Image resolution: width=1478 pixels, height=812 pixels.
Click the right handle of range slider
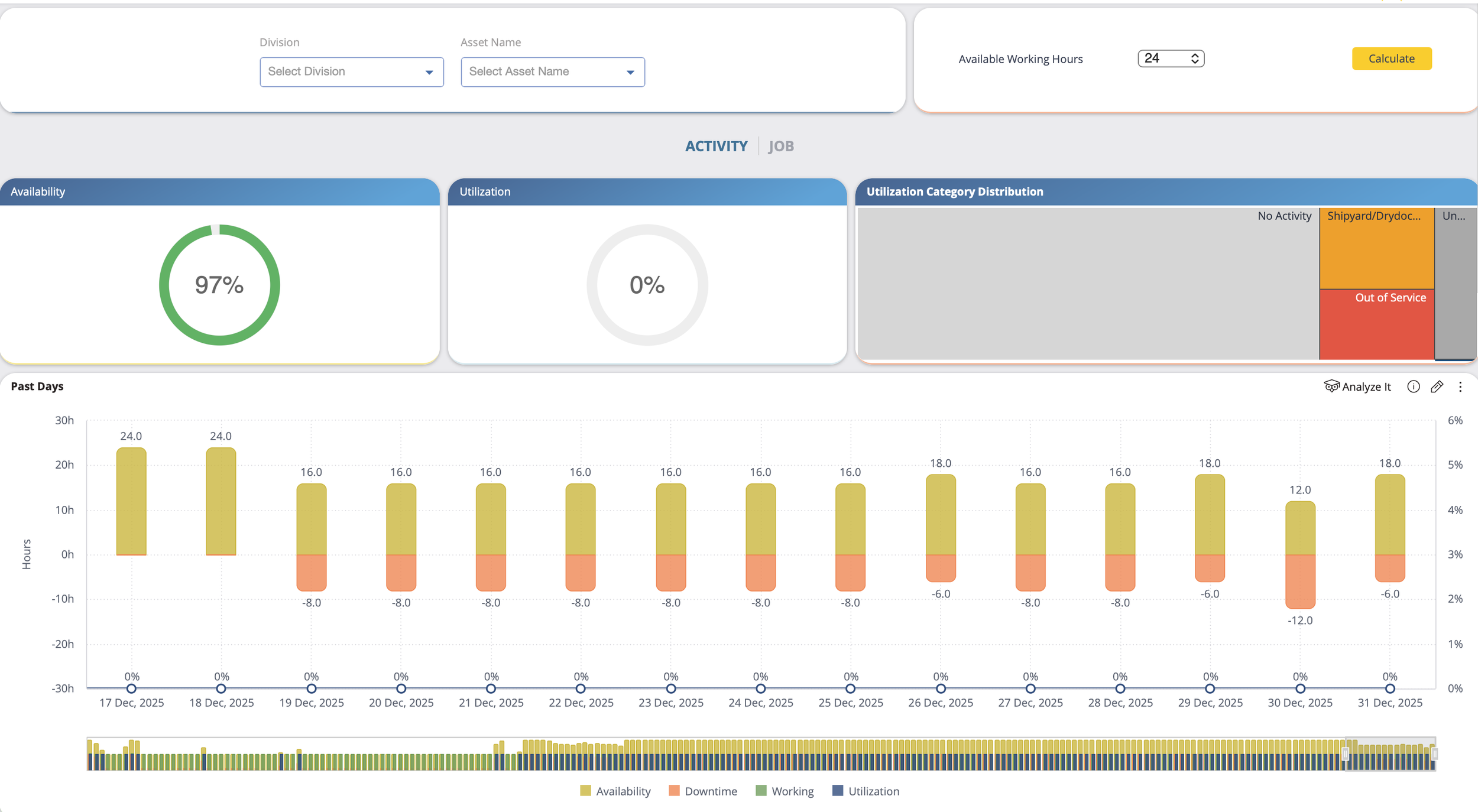click(x=1434, y=753)
